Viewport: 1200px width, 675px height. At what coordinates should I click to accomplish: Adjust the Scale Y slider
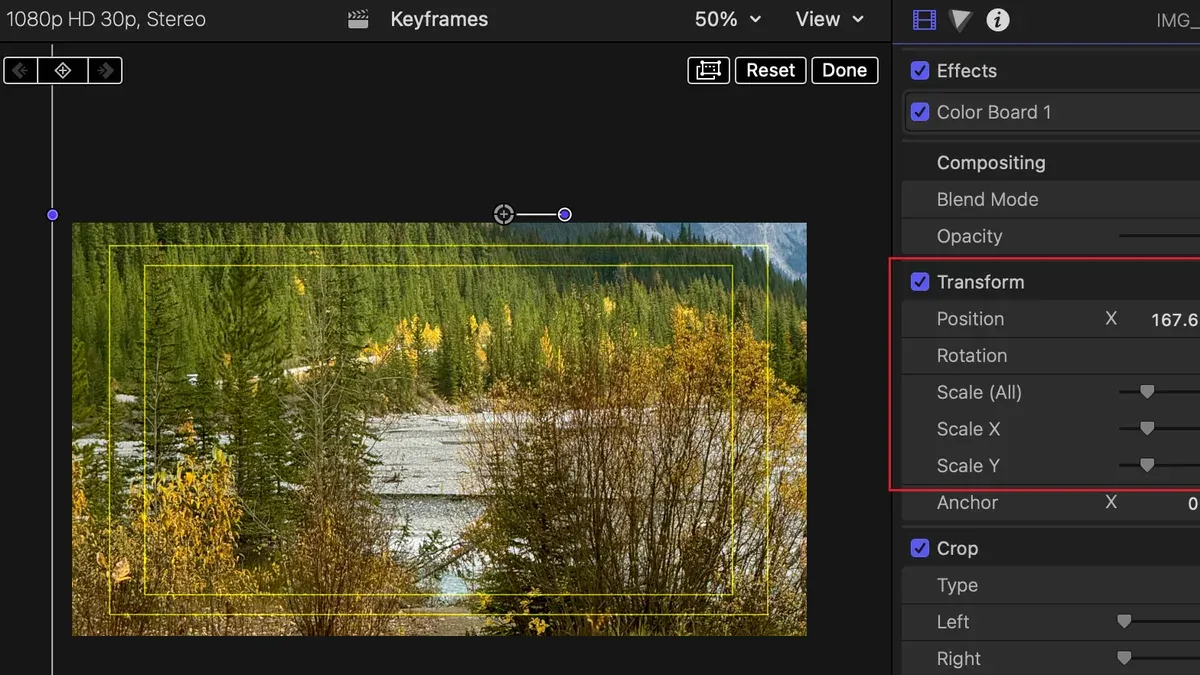(1147, 465)
